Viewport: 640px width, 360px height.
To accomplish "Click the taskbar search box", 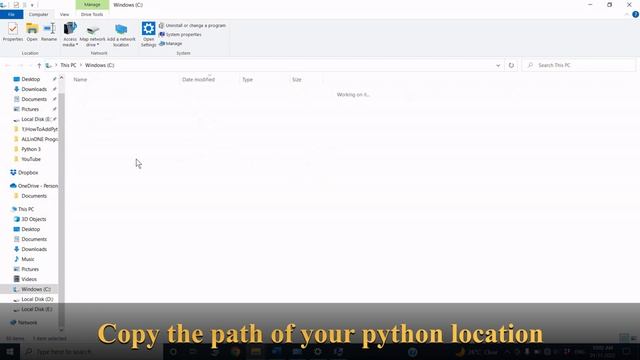I will (x=92, y=351).
